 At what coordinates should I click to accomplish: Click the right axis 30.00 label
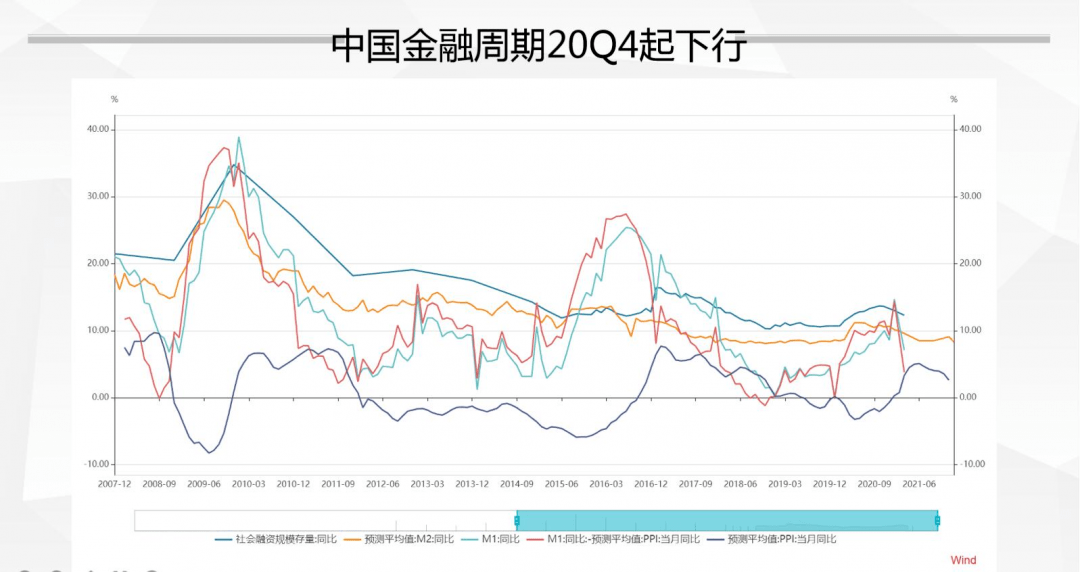point(970,196)
